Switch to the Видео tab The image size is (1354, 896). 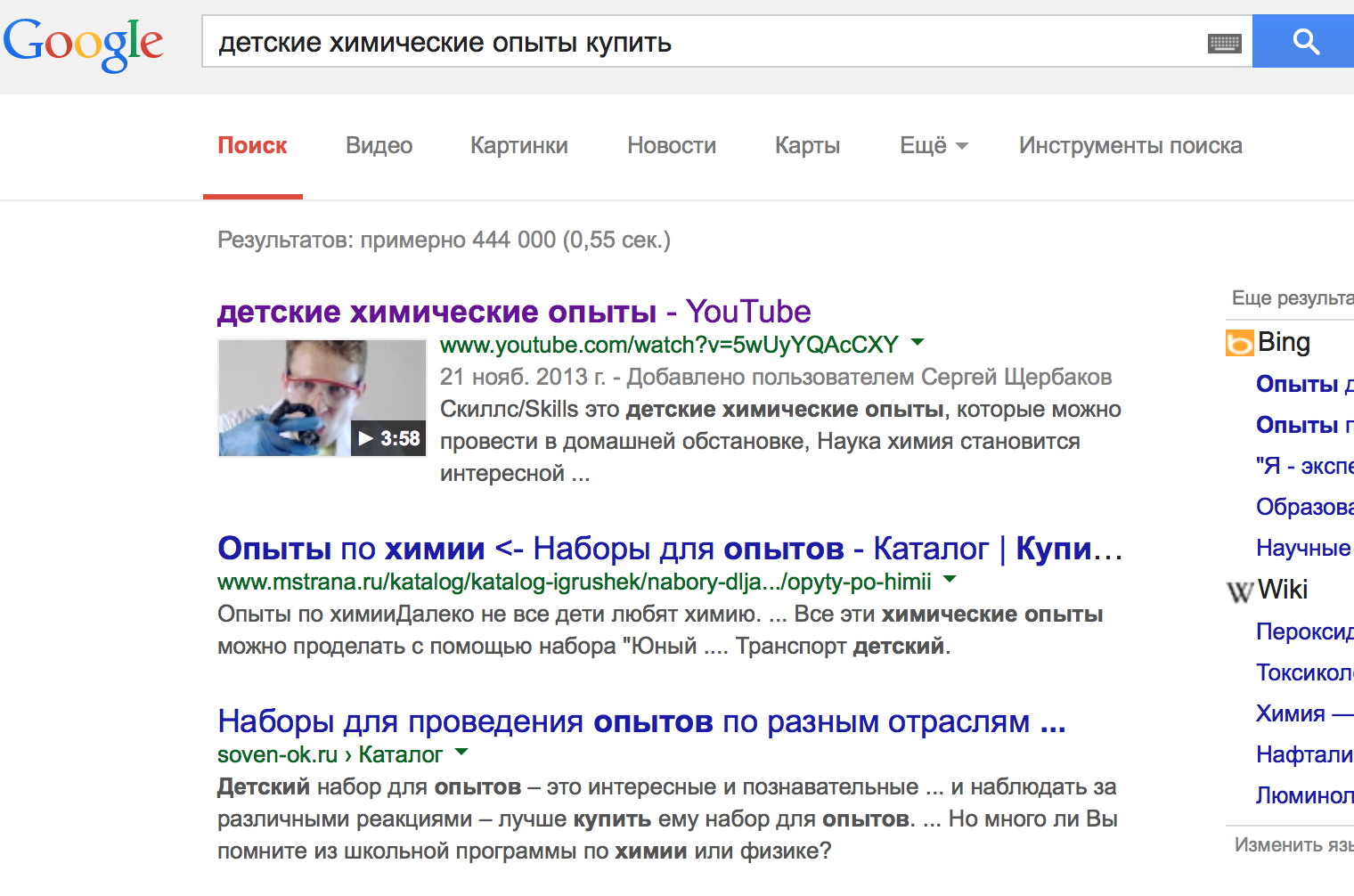pos(379,145)
